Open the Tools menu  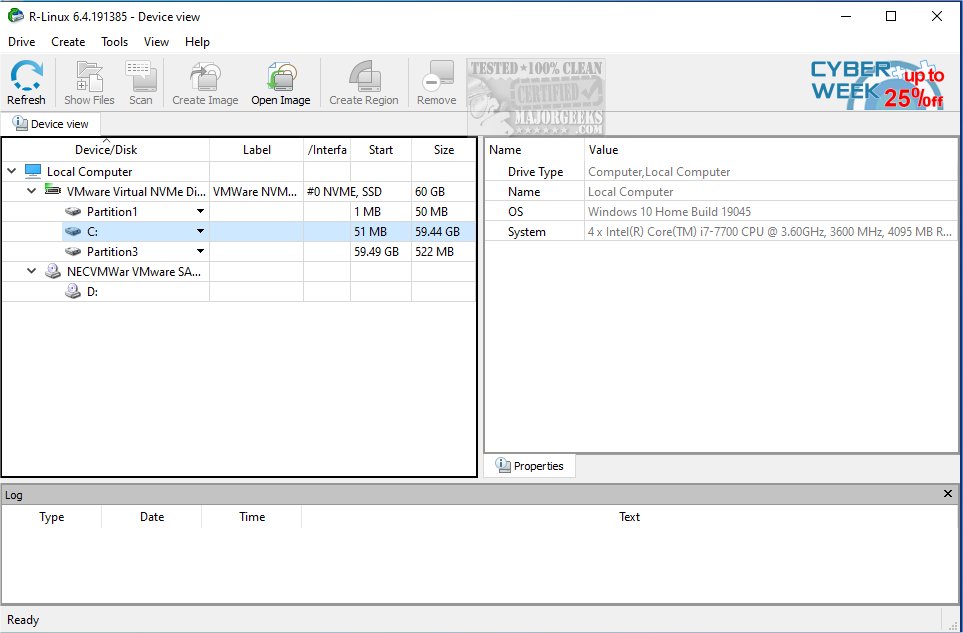pyautogui.click(x=114, y=42)
